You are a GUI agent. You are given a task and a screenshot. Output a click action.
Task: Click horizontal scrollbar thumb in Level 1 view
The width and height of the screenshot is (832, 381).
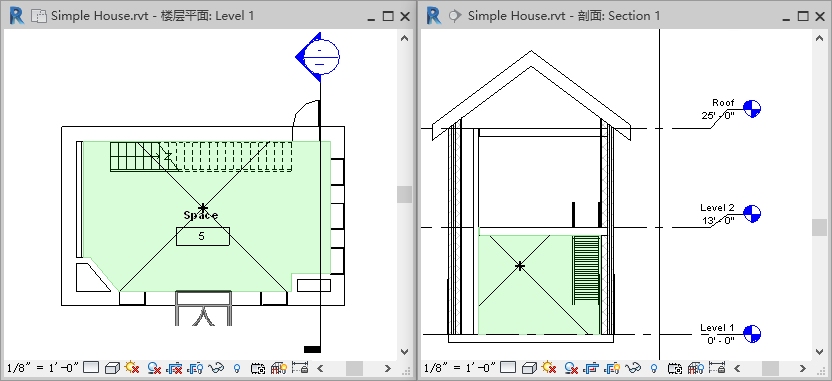[x=354, y=368]
